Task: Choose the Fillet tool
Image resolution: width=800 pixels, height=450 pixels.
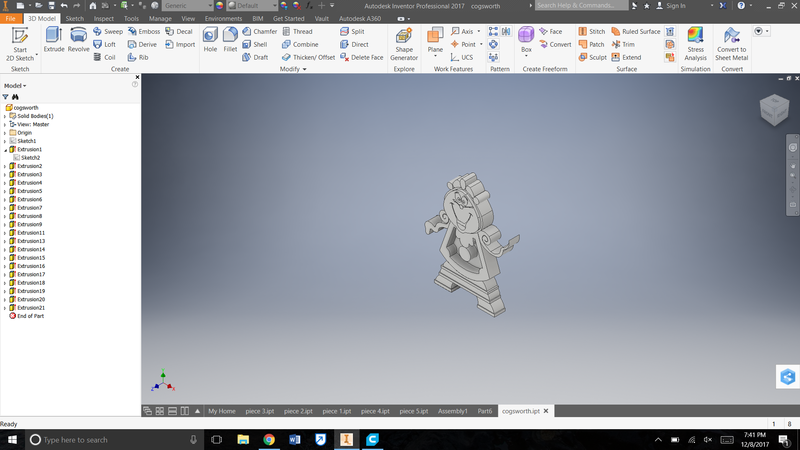Action: coord(231,40)
